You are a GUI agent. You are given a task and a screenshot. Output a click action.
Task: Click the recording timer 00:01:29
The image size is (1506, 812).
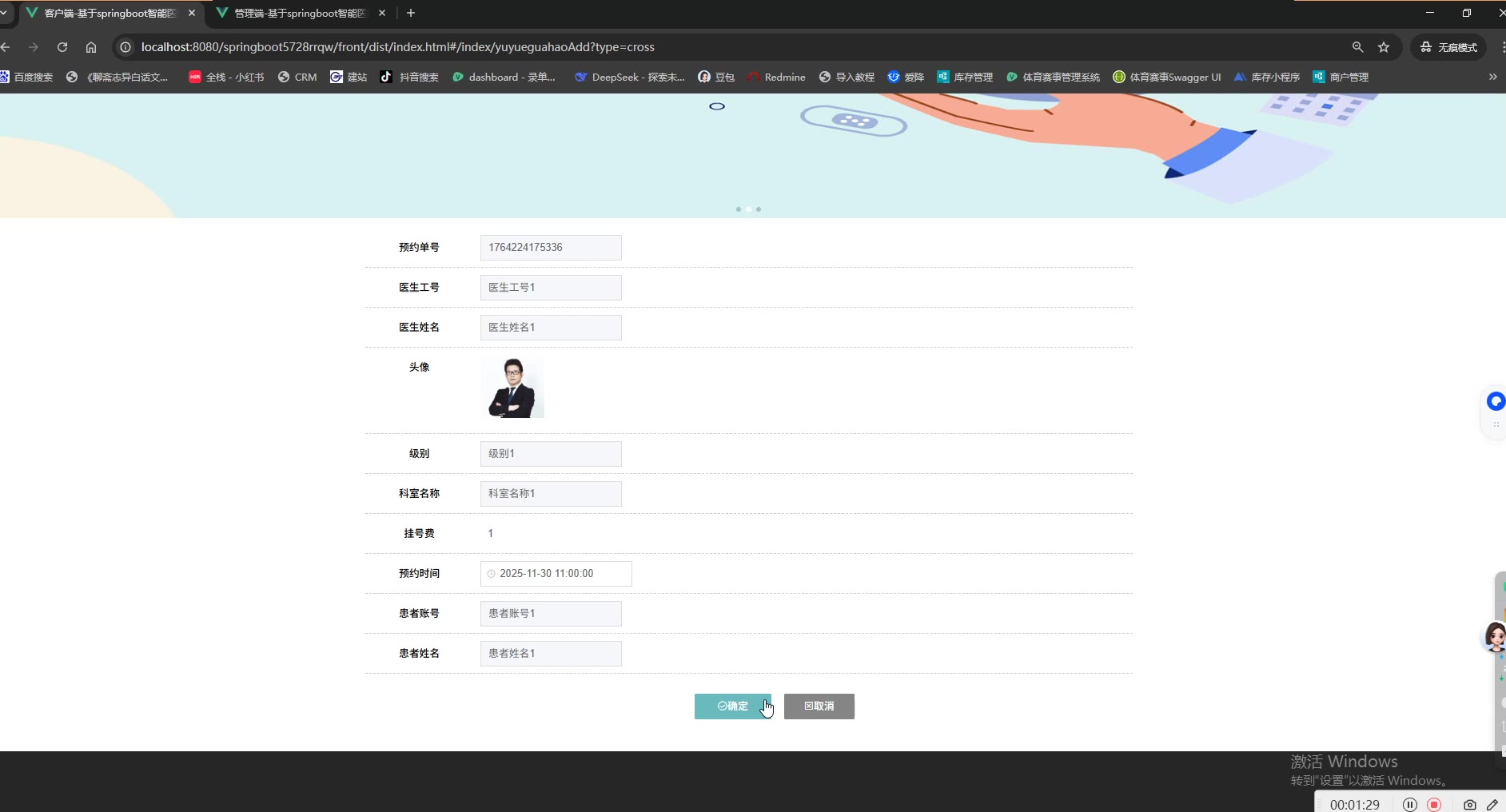coord(1355,805)
